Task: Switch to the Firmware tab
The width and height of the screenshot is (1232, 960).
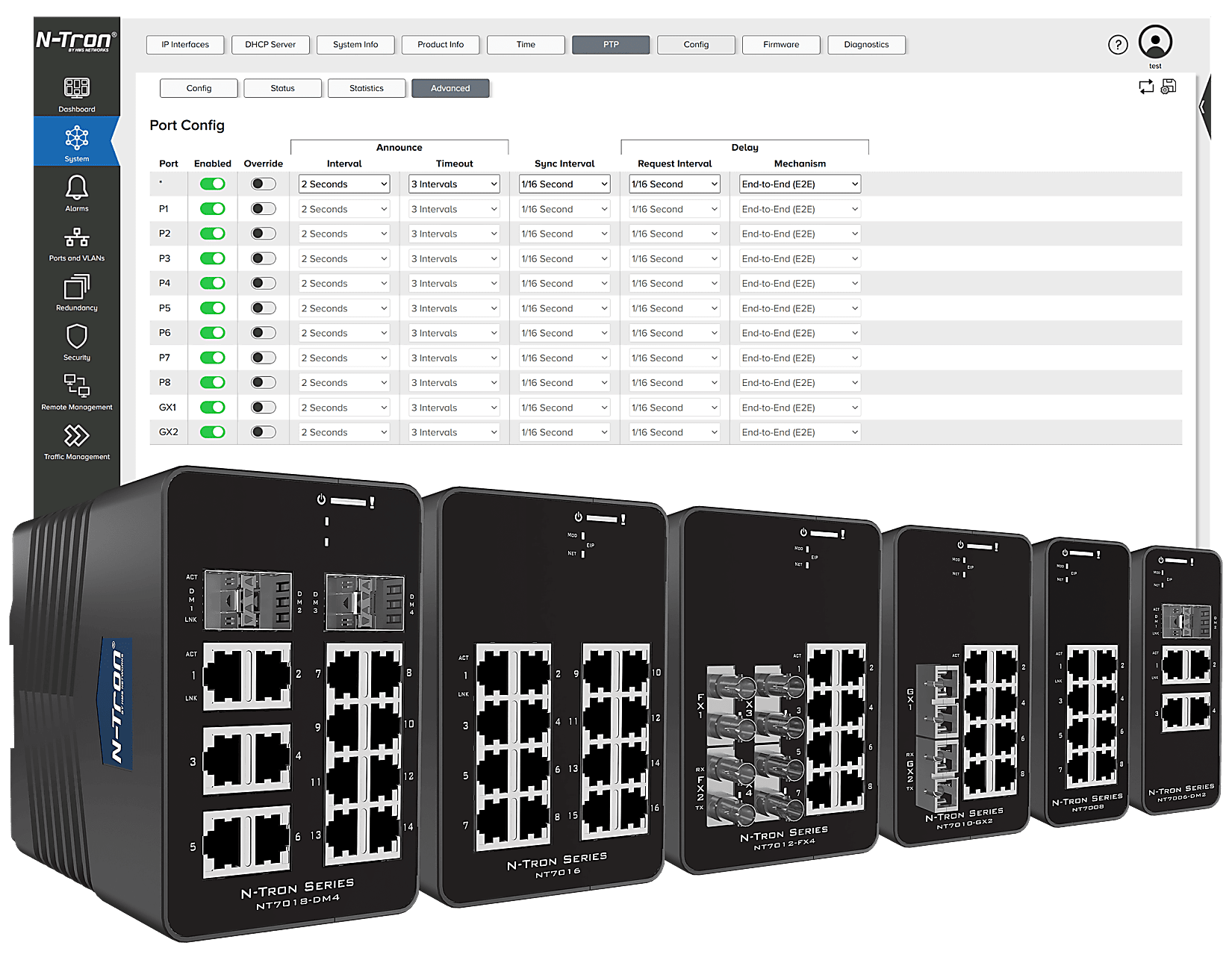Action: click(x=781, y=45)
